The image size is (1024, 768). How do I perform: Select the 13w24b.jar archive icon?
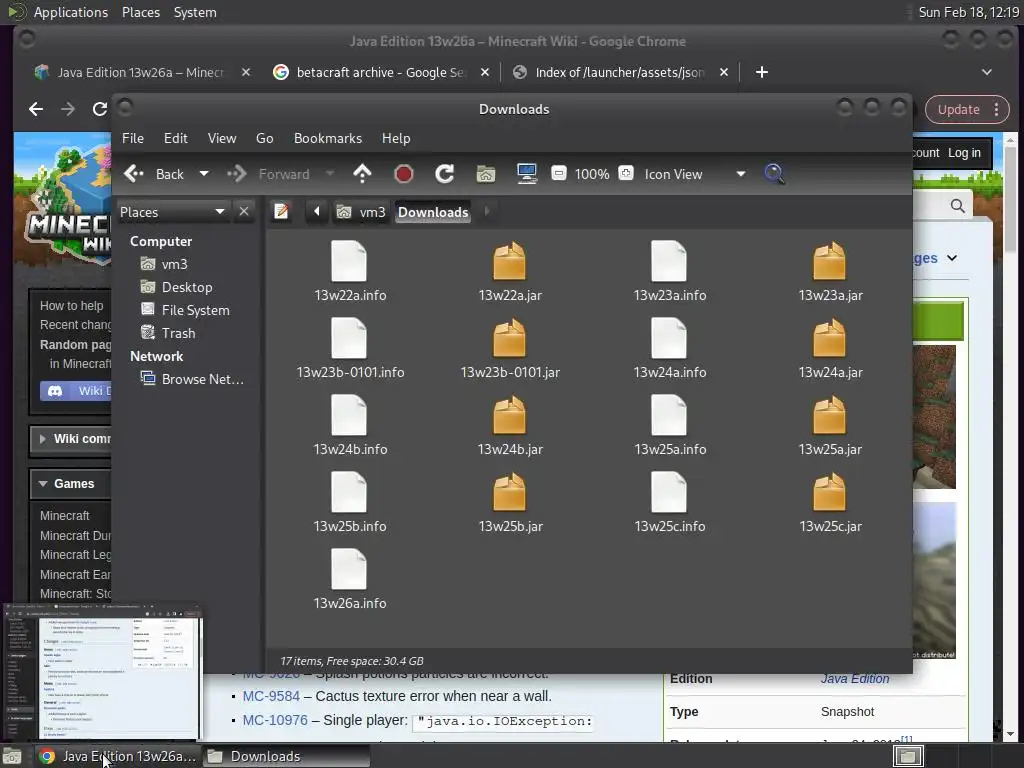(x=509, y=415)
